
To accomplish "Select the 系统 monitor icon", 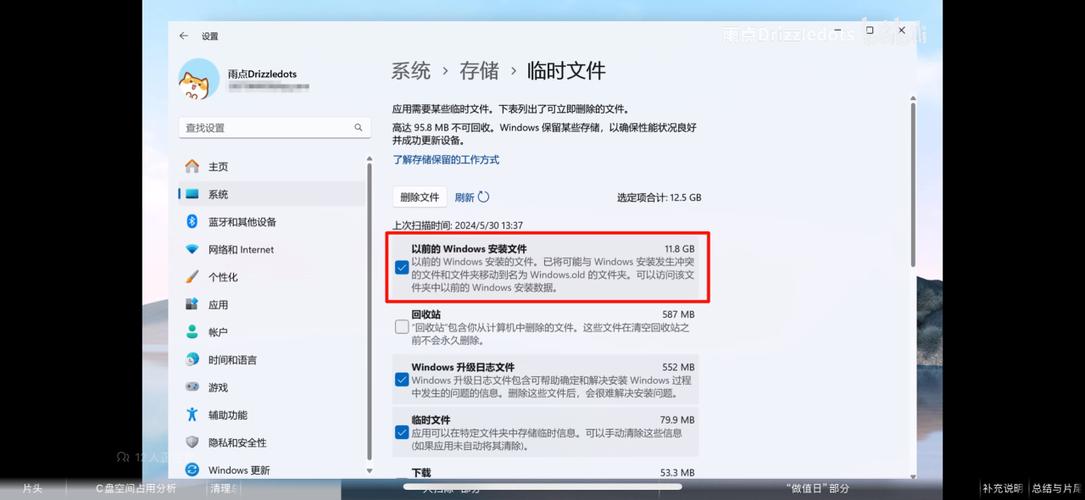I will point(192,194).
